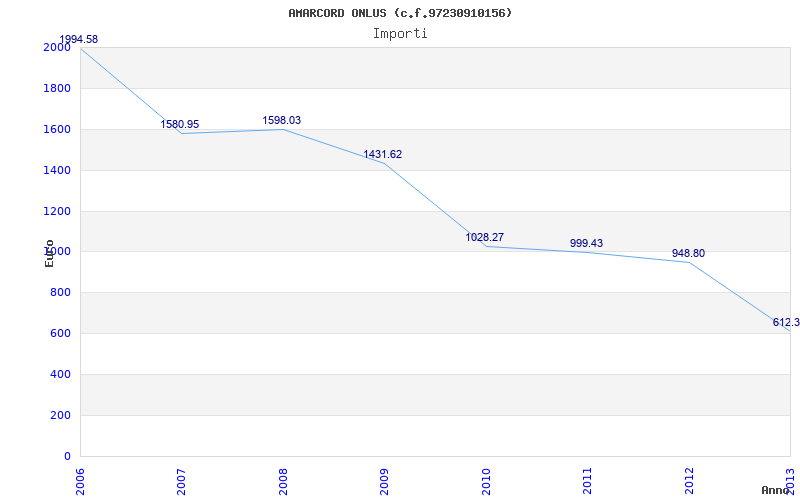Click the 2009 year axis label
Viewport: 800px width, 500px height.
tap(385, 480)
